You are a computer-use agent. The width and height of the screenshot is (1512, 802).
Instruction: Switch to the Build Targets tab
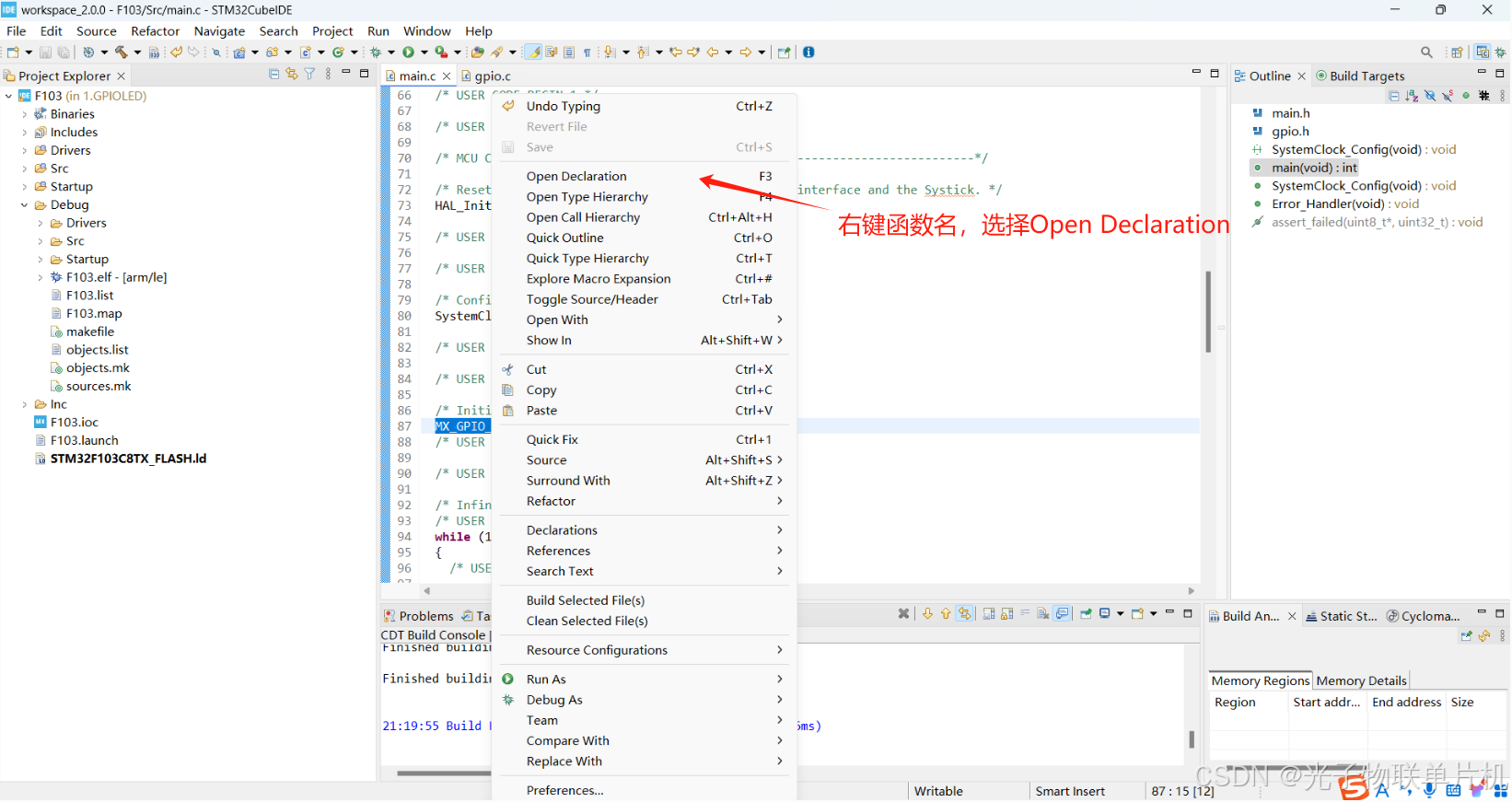coord(1360,76)
